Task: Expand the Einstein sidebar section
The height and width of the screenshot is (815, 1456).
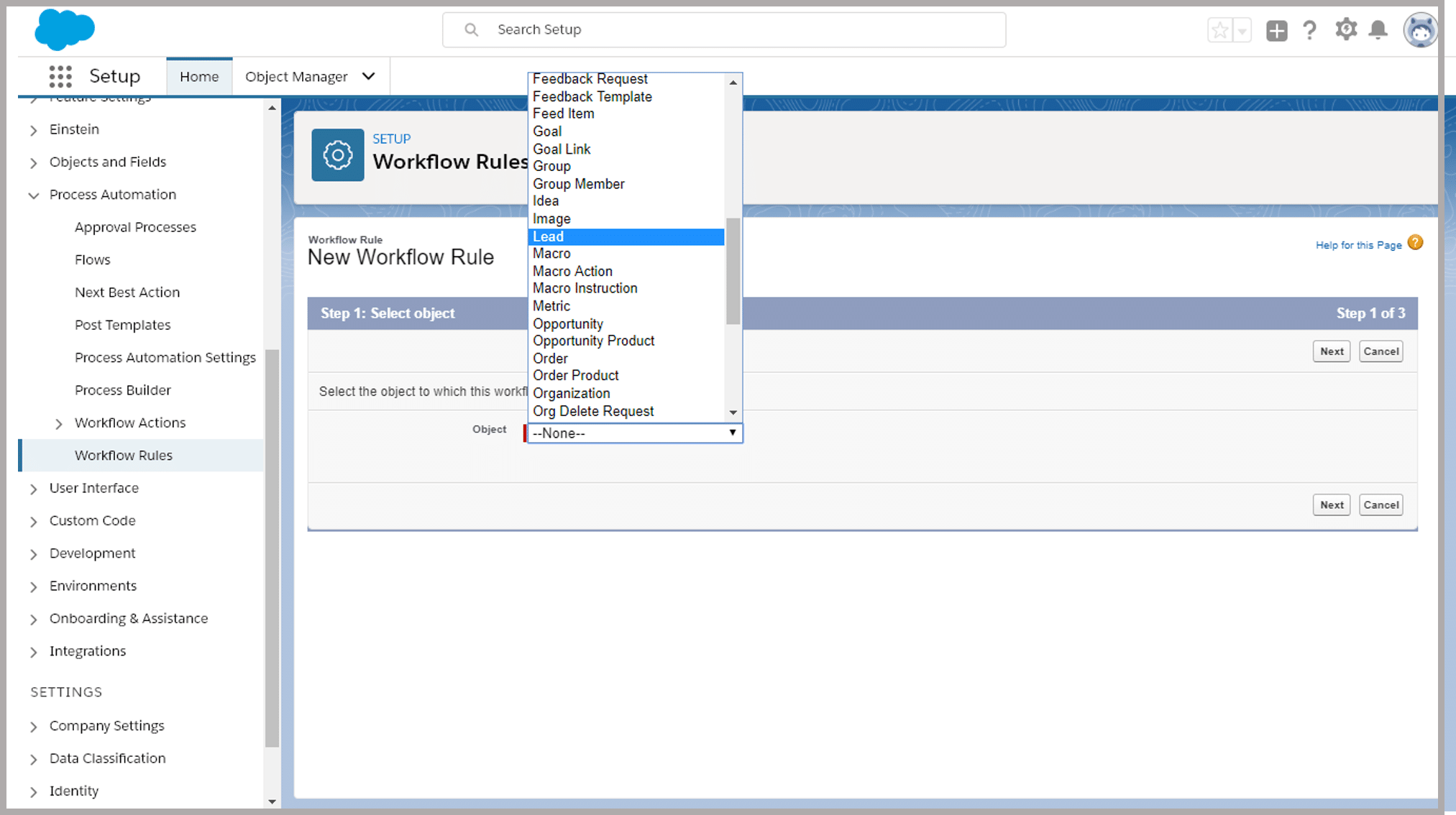Action: tap(34, 129)
